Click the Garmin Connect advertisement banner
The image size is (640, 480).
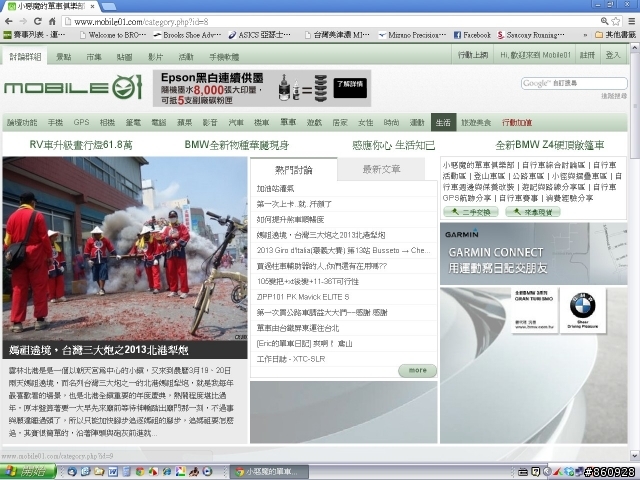(x=533, y=253)
